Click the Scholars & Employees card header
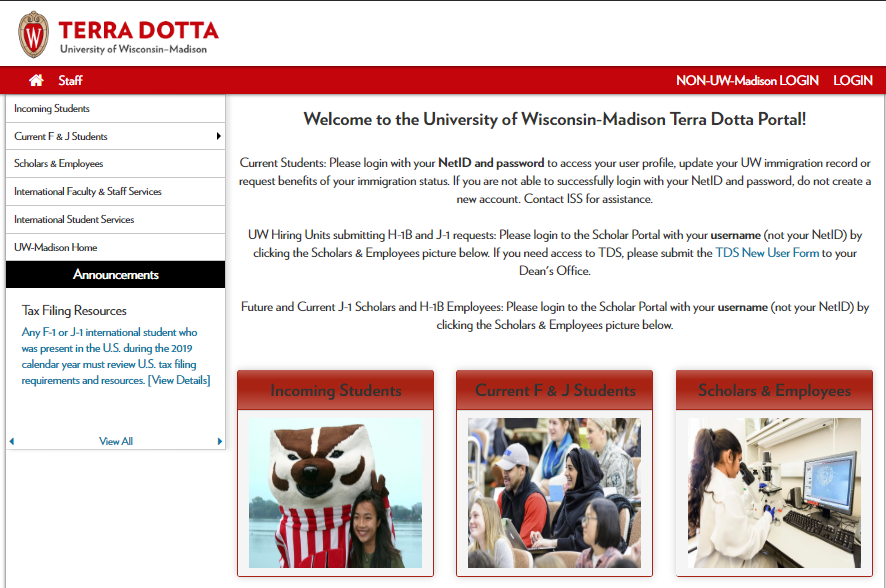The width and height of the screenshot is (886, 588). pos(774,390)
